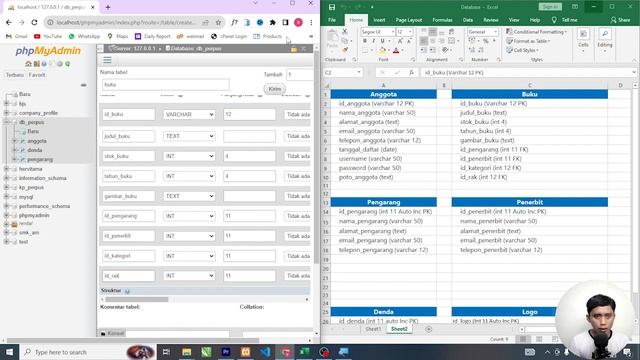Open a new browser tab

click(108, 7)
